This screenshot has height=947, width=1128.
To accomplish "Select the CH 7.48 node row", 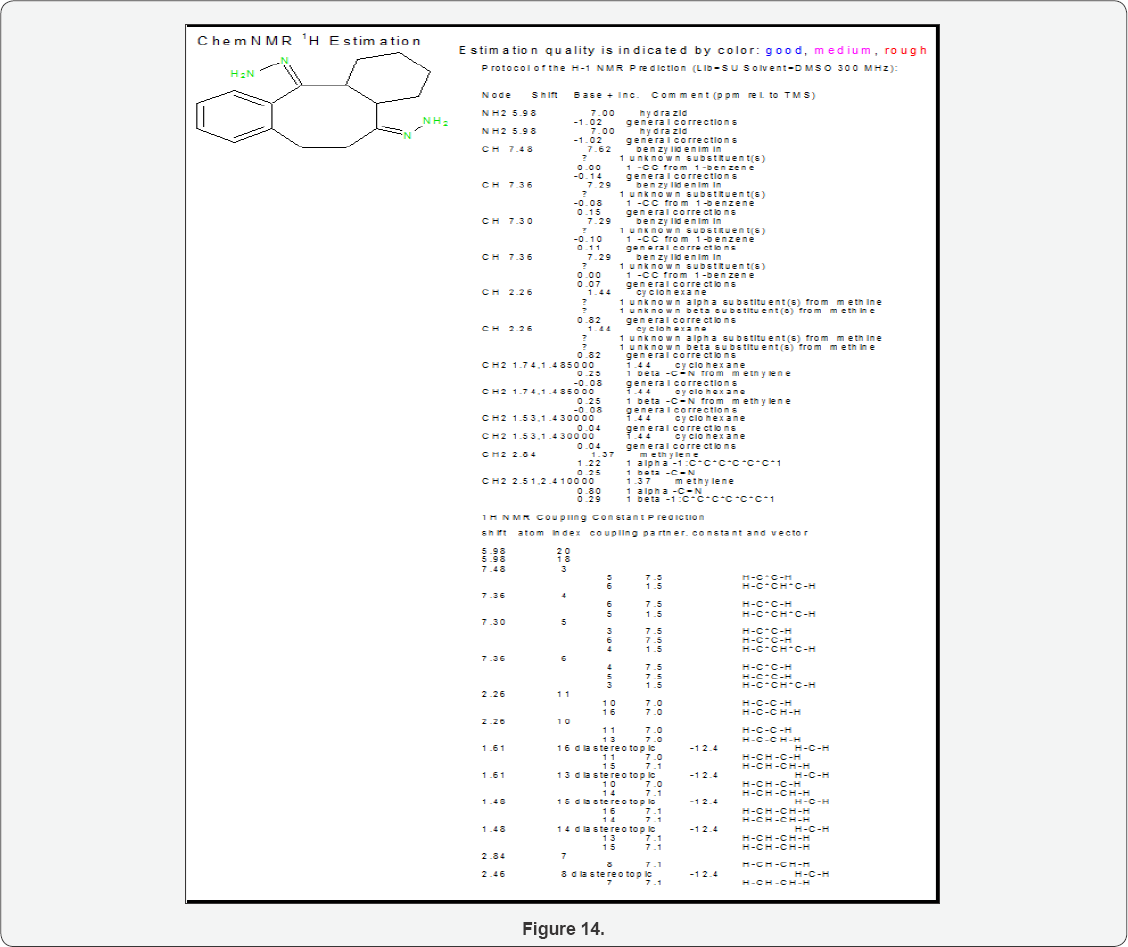I will [507, 149].
